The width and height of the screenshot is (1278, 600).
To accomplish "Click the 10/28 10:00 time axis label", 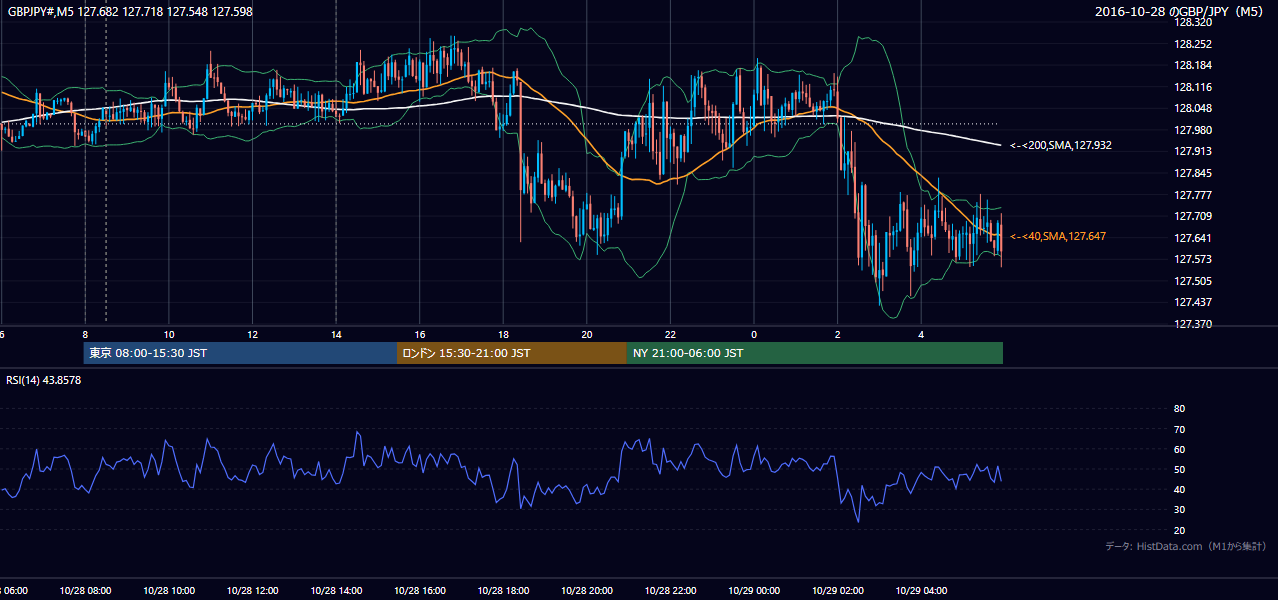I will [169, 591].
